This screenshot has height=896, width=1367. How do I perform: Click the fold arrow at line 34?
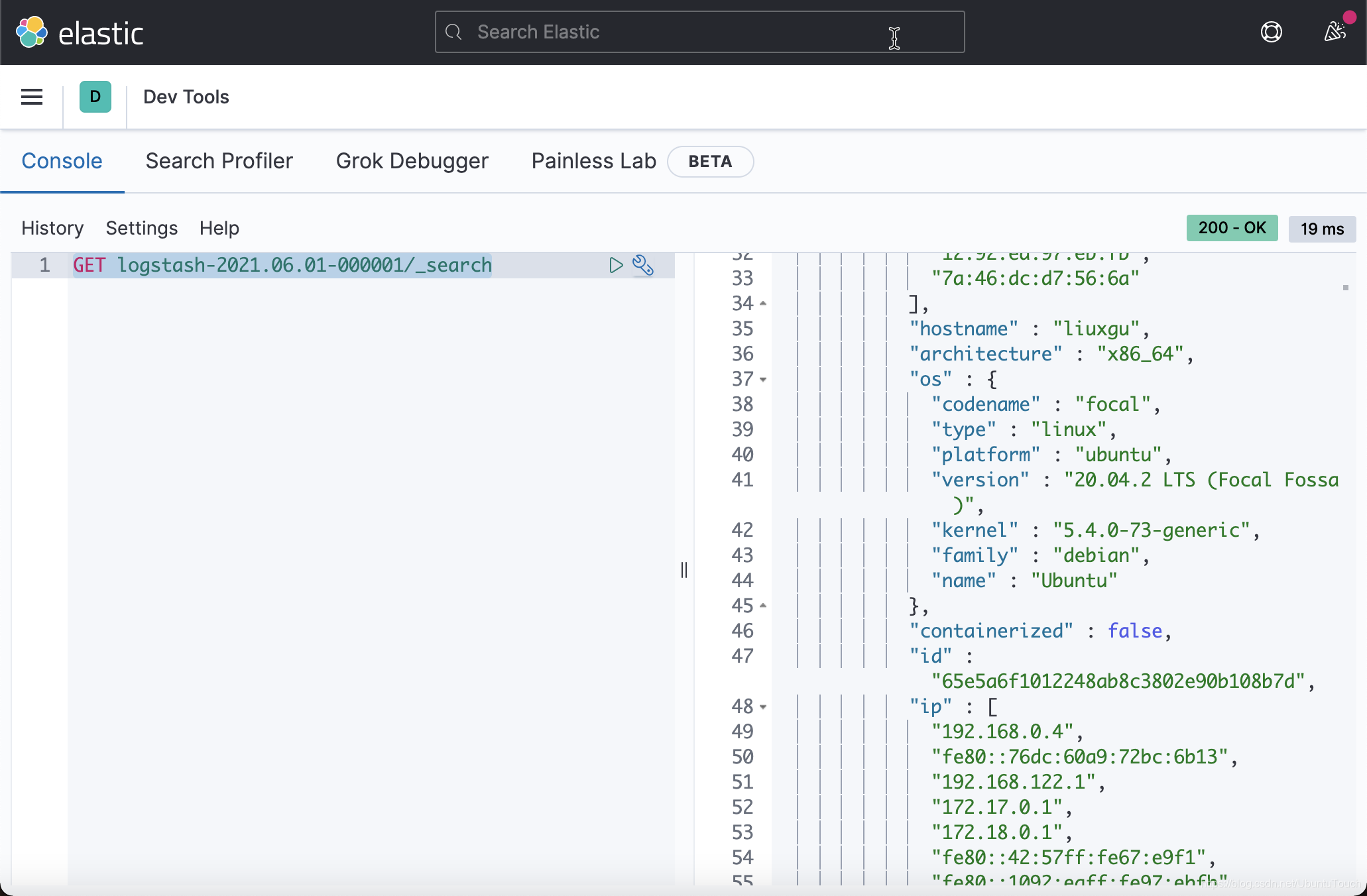(763, 304)
